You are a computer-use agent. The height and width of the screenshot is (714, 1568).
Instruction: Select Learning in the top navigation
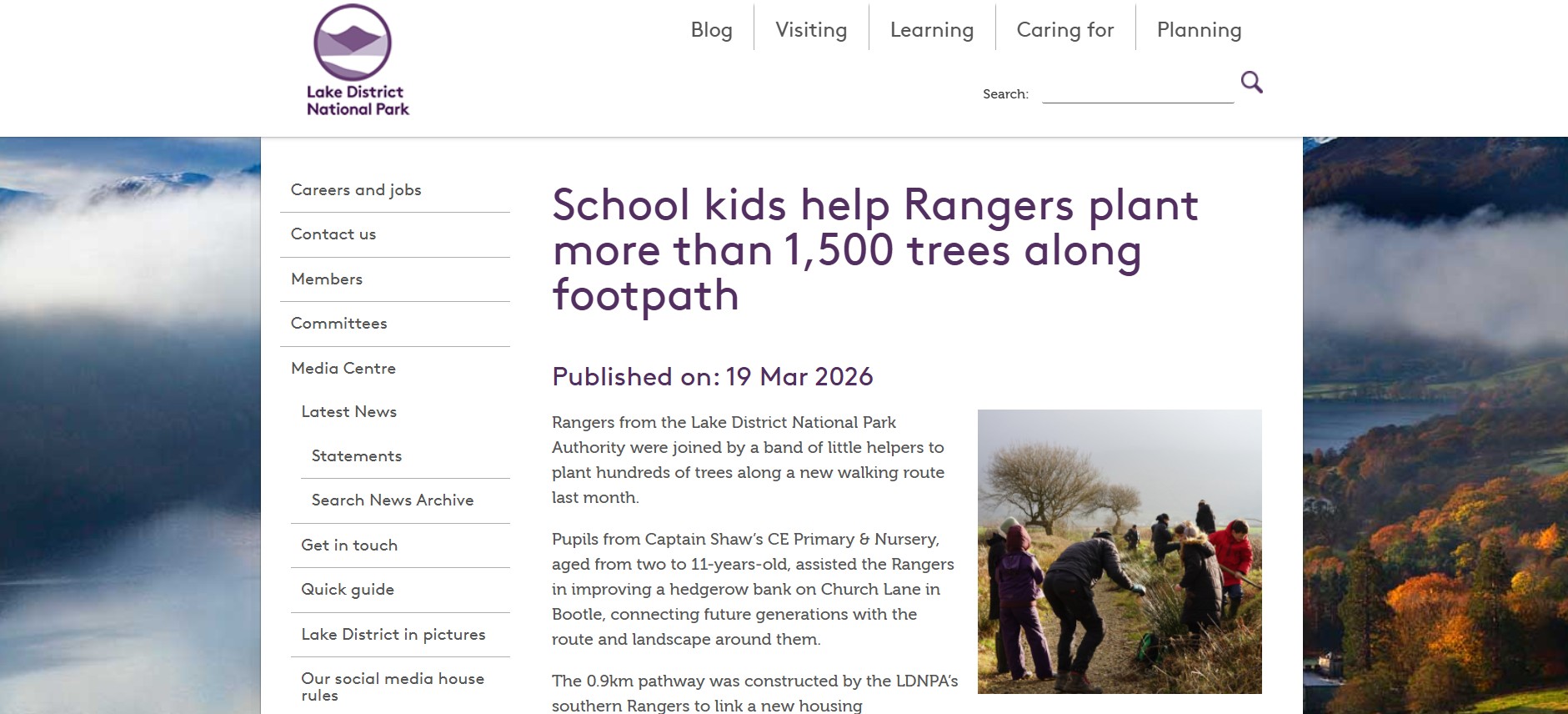(931, 30)
